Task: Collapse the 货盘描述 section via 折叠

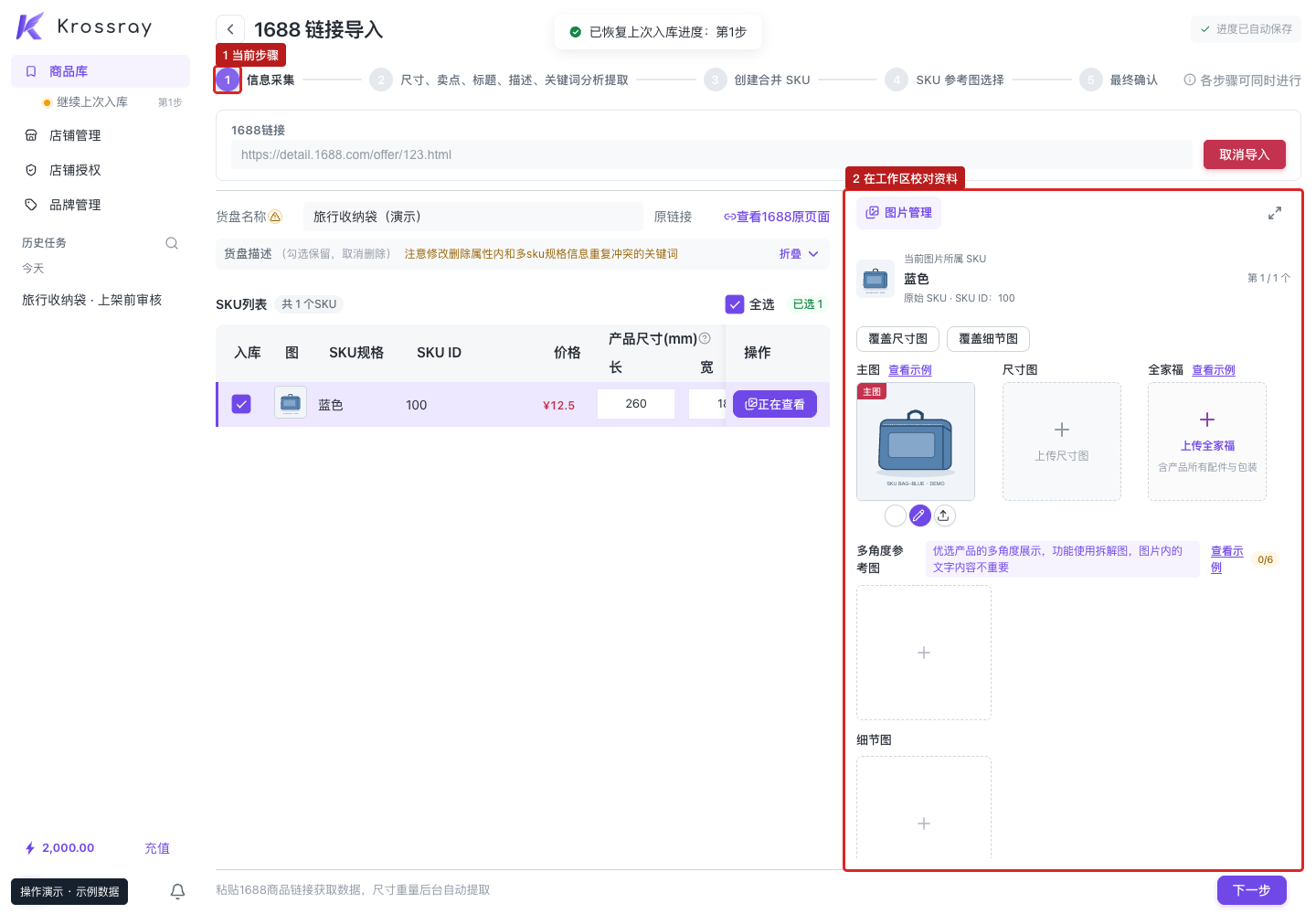Action: coord(799,254)
